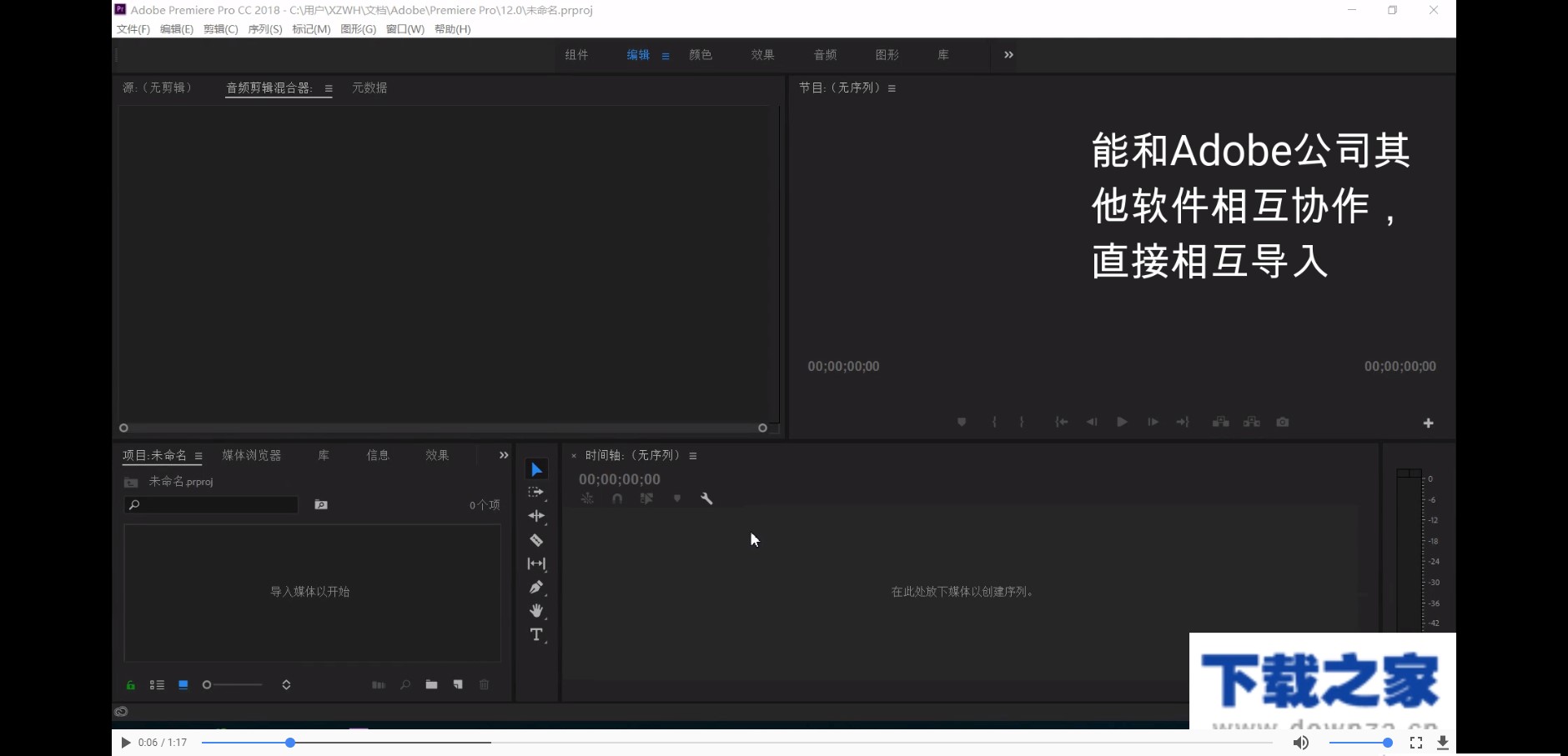Open a new bin in the Project panel
This screenshot has width=1568, height=756.
click(431, 684)
